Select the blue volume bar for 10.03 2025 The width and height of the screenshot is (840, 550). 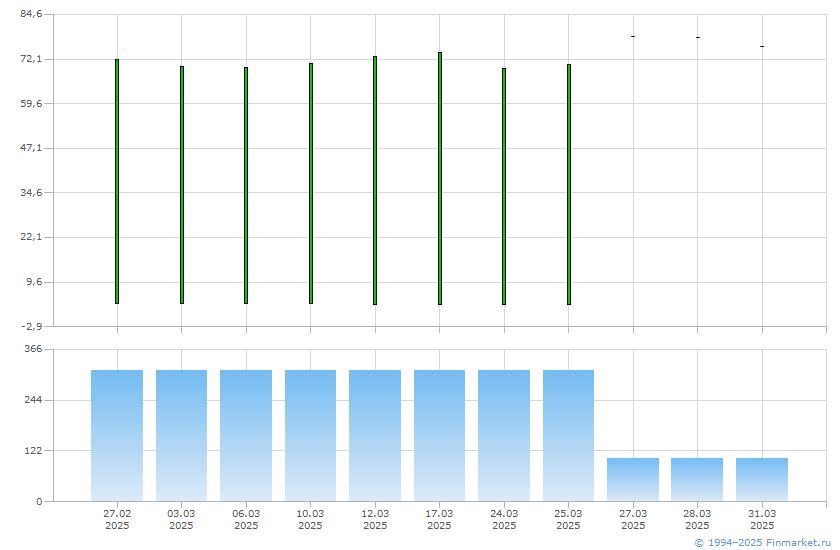point(311,435)
